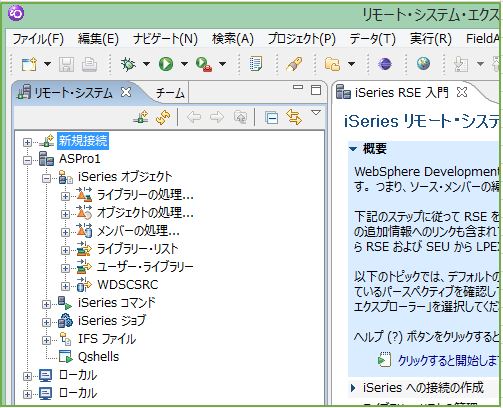Click the ライブラリー・リスト filter icon
503x408 pixels.
[84, 249]
